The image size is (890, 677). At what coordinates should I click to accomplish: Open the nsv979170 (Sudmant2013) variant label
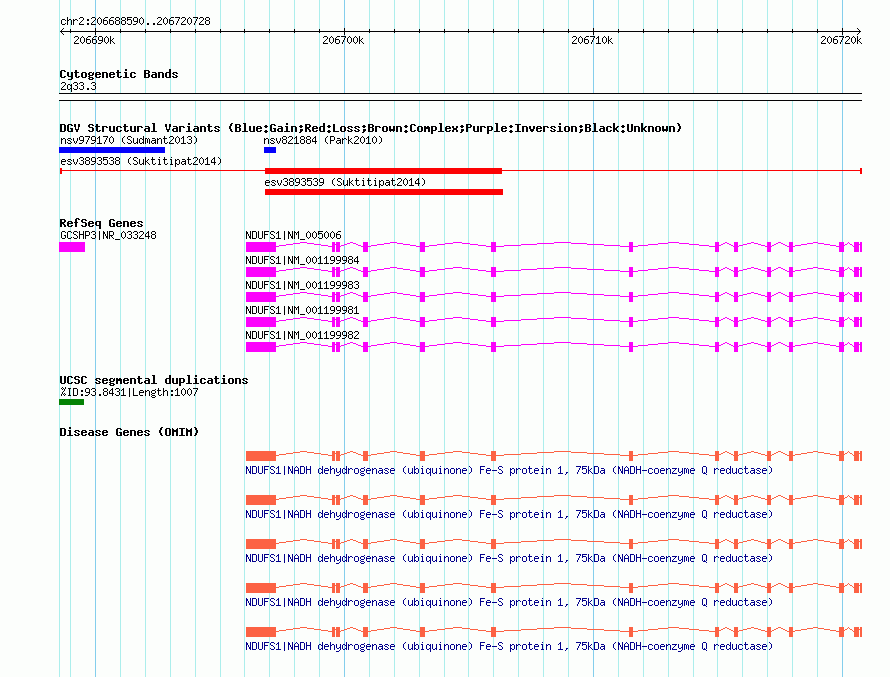129,140
